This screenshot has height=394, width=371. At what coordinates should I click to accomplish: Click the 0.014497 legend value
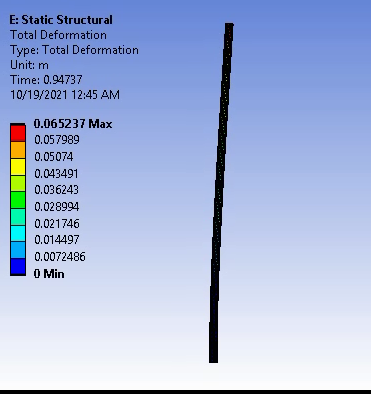pos(57,240)
